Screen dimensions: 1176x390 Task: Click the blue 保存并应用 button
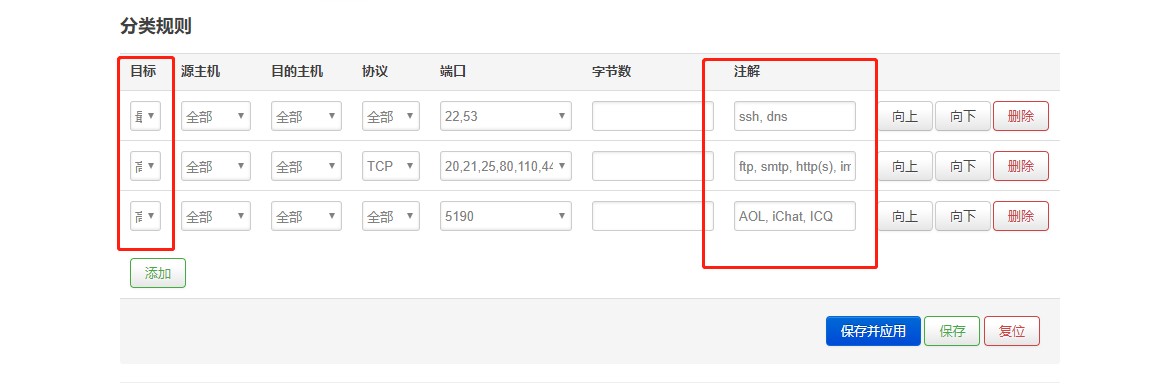(873, 331)
